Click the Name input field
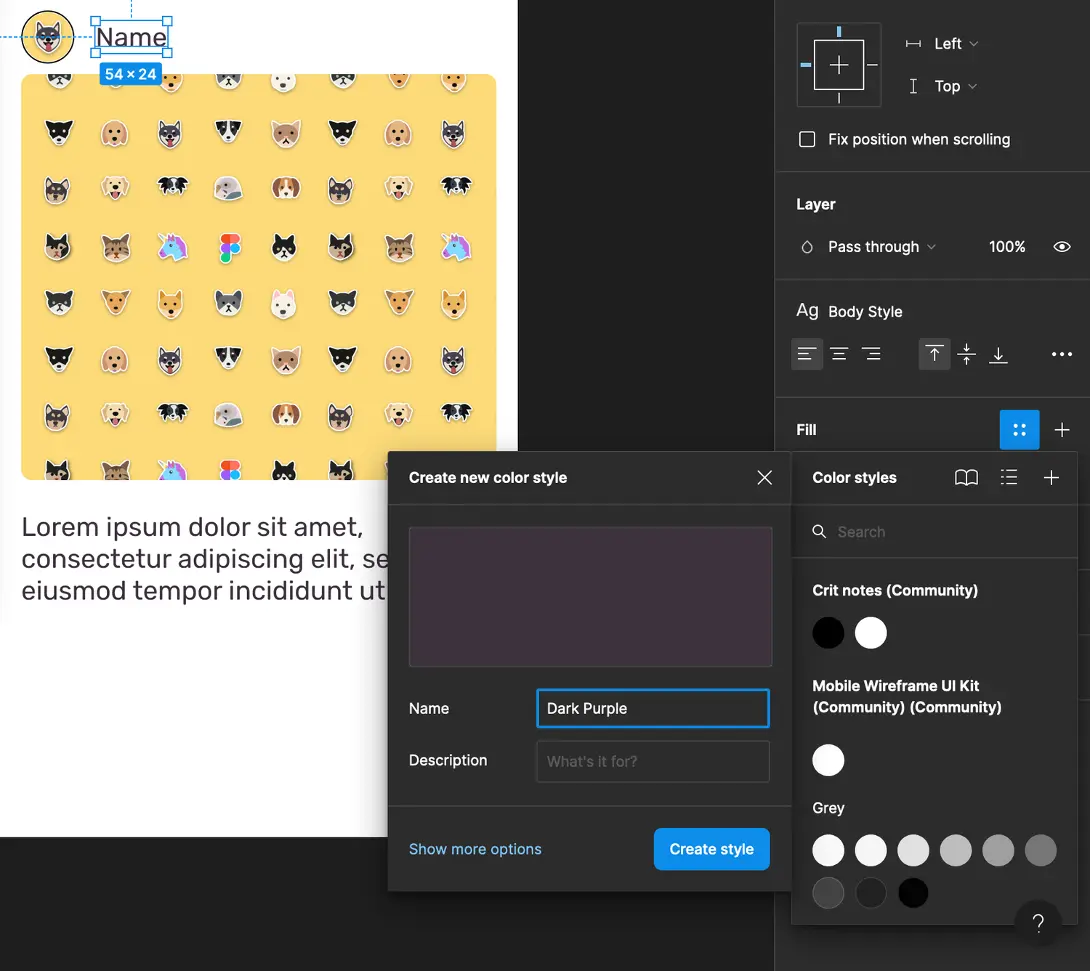This screenshot has width=1090, height=971. point(653,708)
